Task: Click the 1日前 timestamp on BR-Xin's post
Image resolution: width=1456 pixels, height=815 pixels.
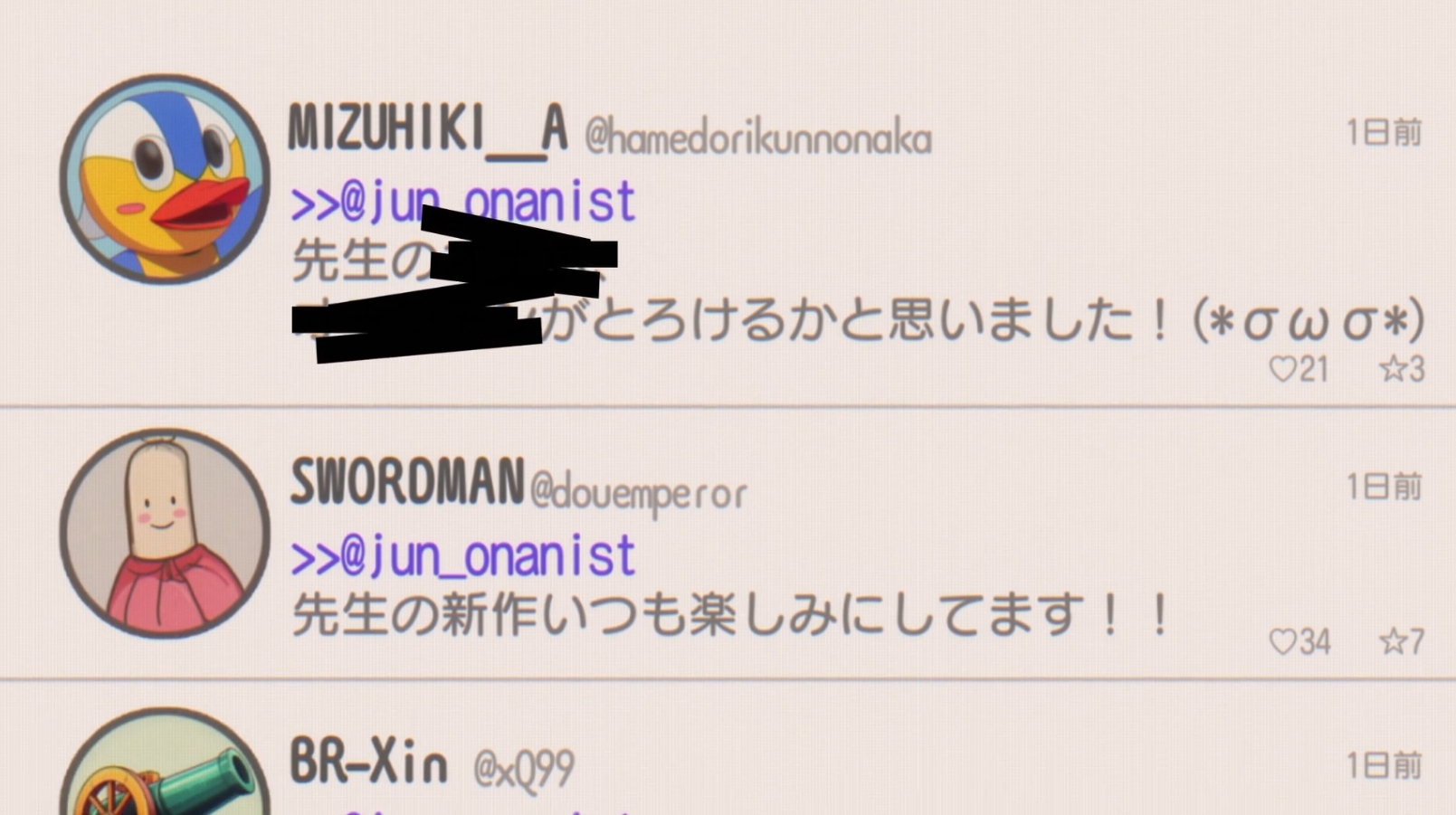Action: [x=1385, y=766]
